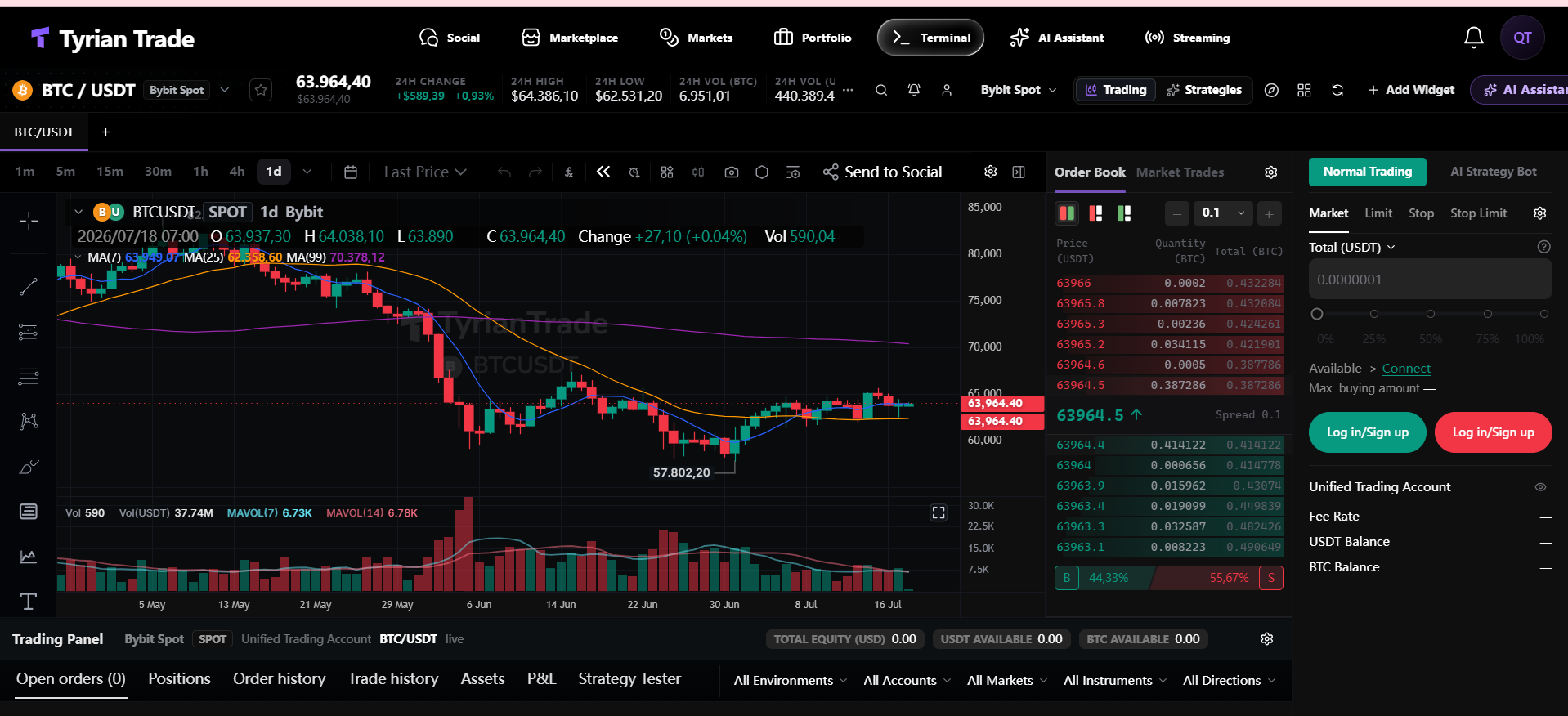Toggle Unified Trading Account balance visibility
1568x716 pixels.
(x=1540, y=487)
